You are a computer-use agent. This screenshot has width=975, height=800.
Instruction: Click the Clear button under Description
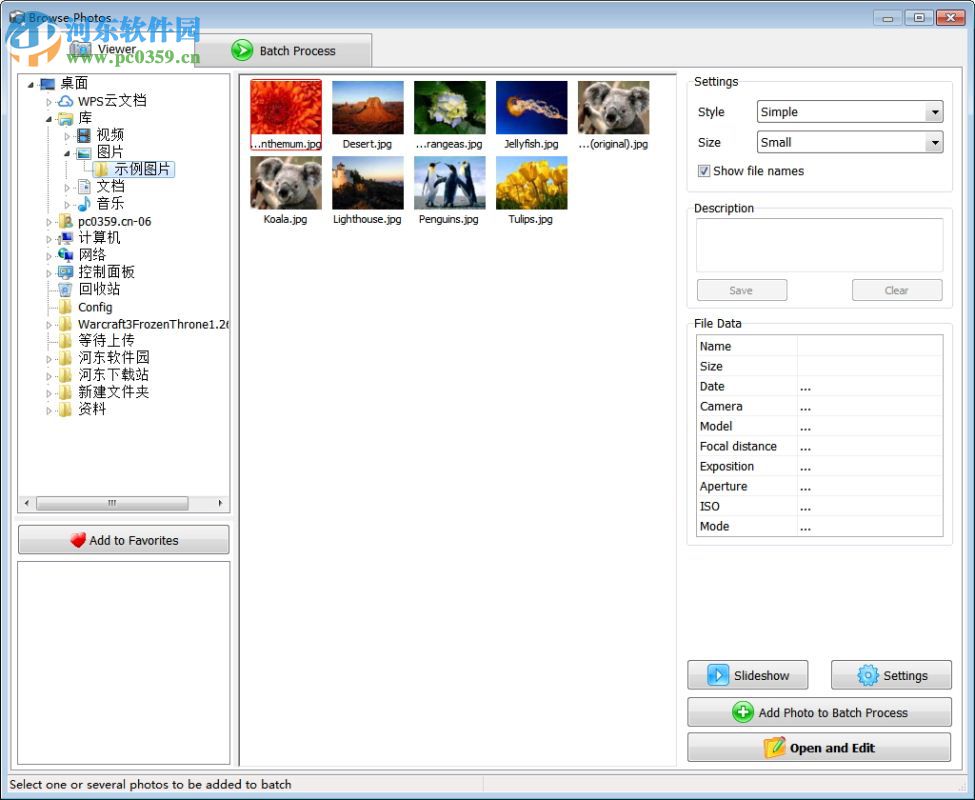coord(896,289)
